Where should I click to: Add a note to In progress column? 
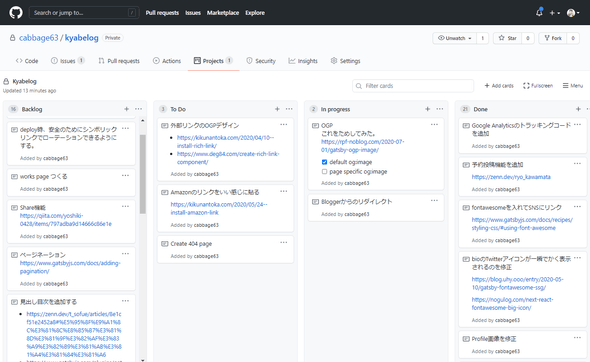coord(427,109)
